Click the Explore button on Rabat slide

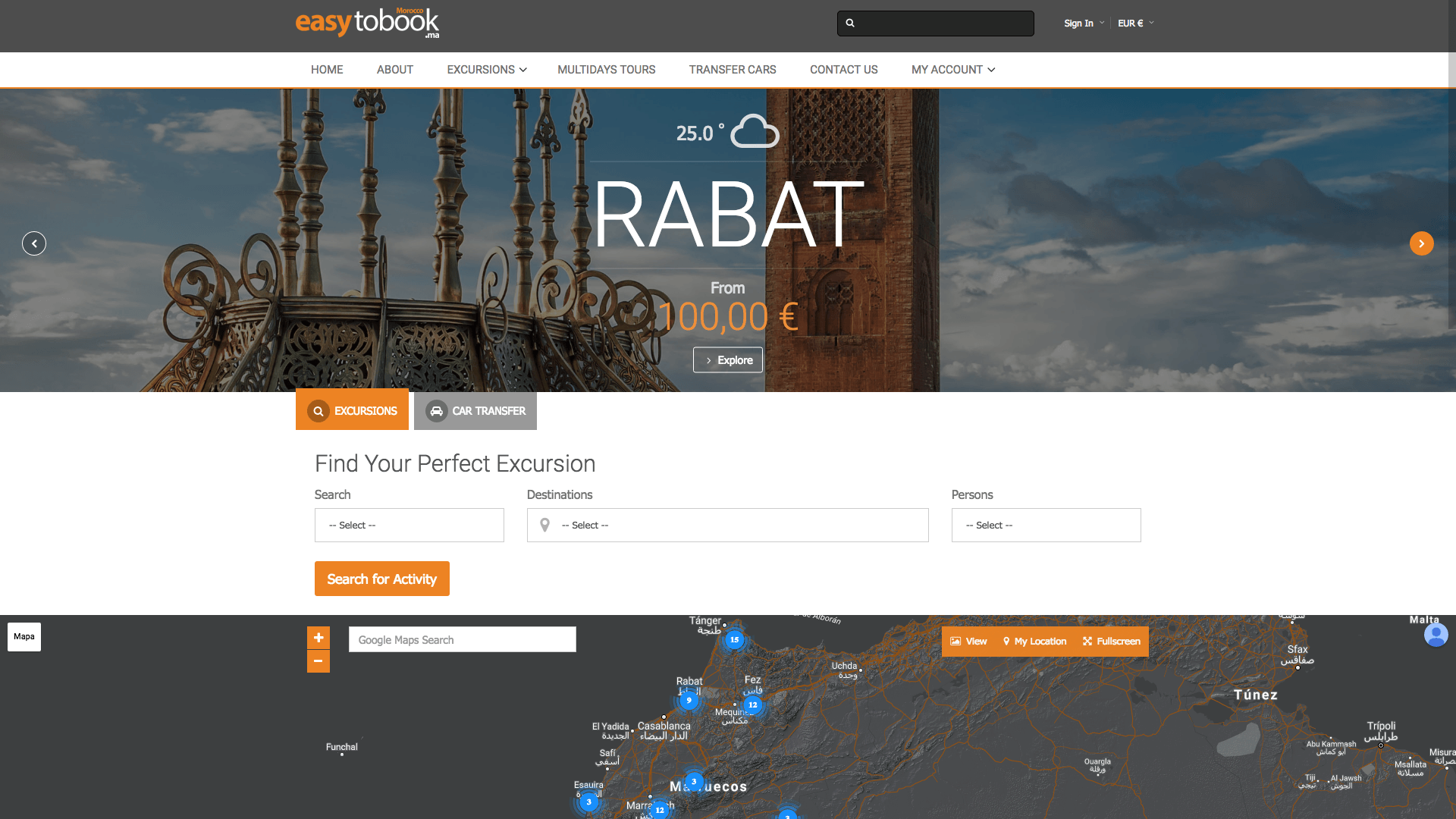point(728,360)
